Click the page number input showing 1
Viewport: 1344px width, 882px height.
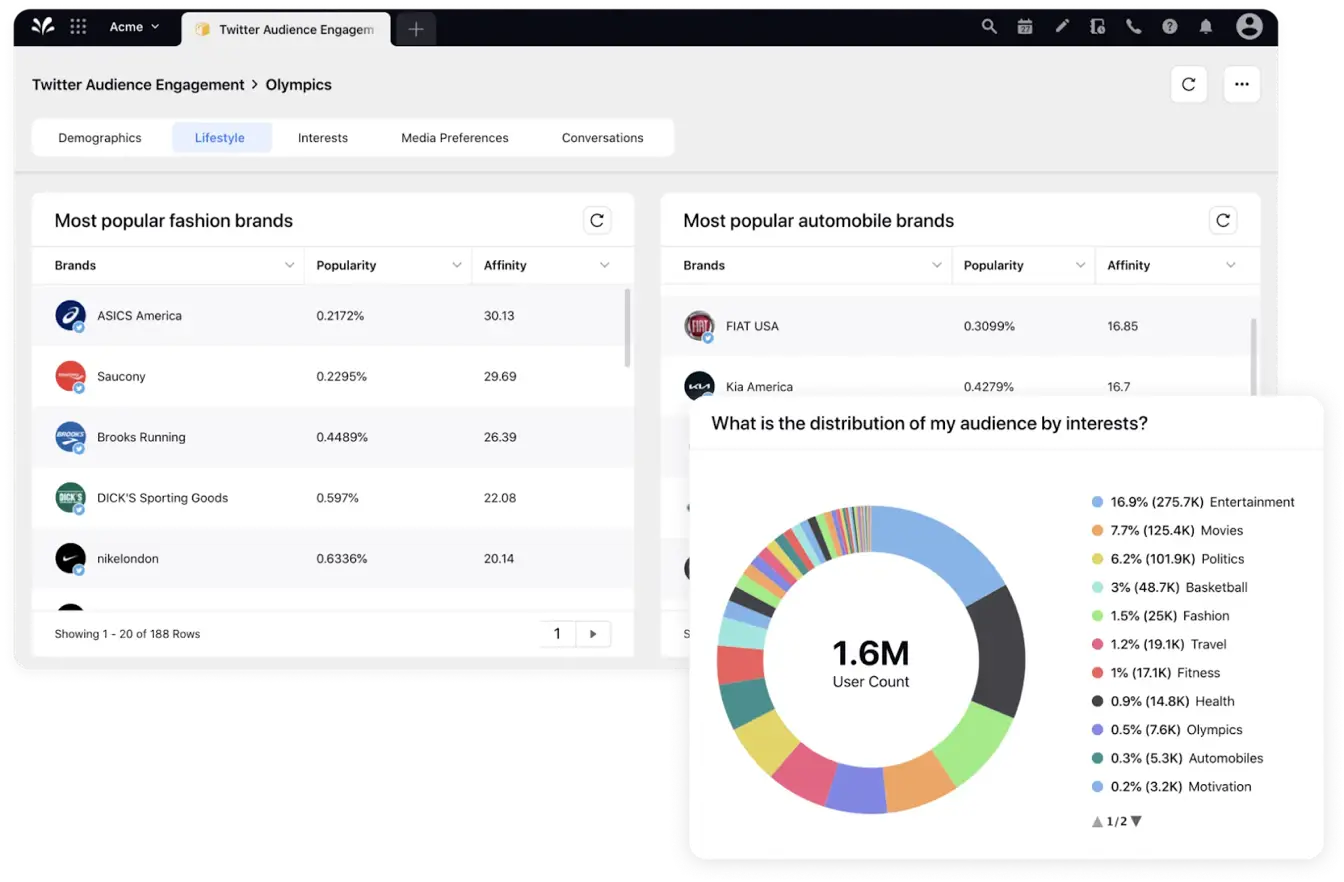[x=557, y=633]
